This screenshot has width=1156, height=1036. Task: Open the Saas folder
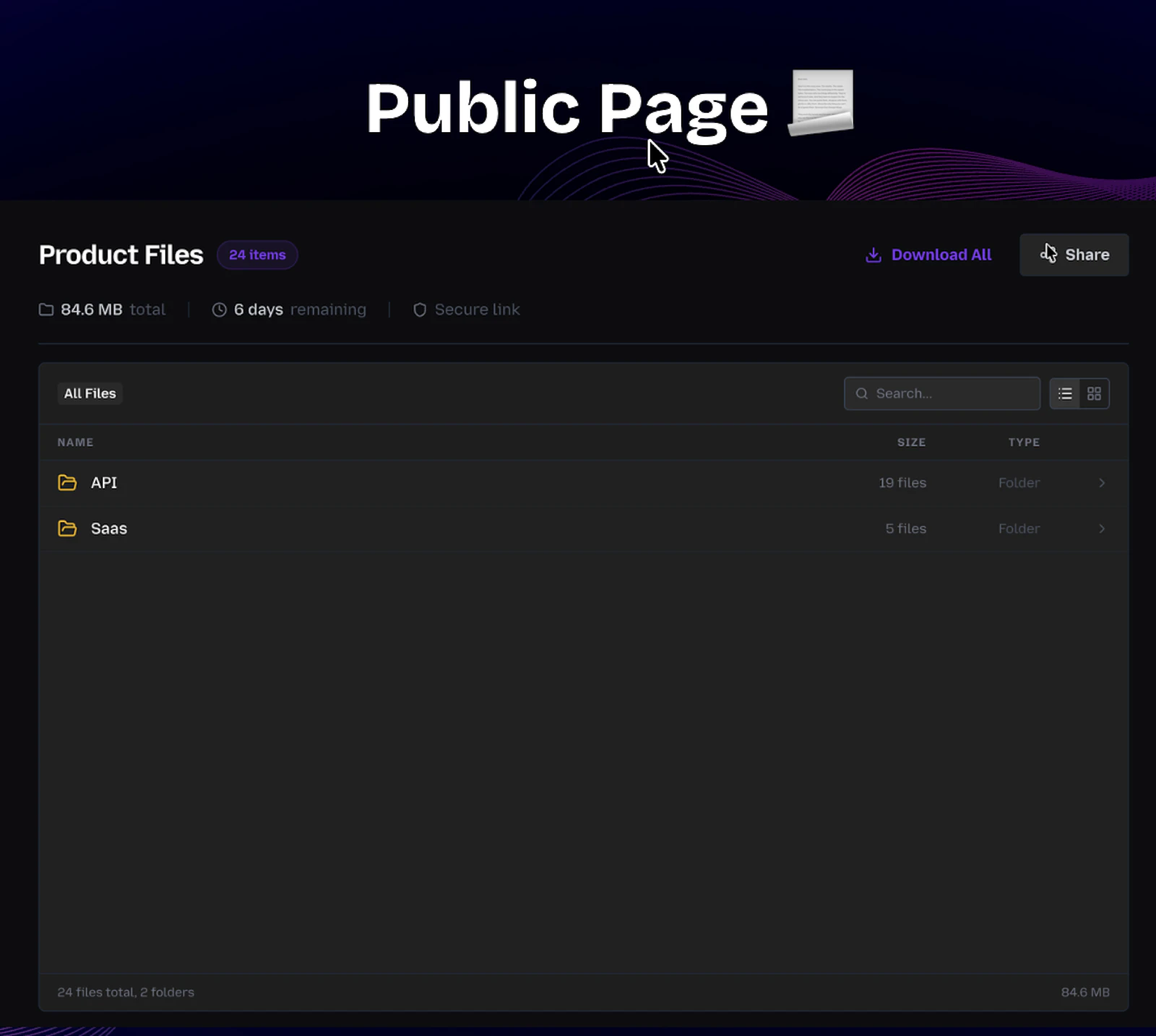coord(108,528)
